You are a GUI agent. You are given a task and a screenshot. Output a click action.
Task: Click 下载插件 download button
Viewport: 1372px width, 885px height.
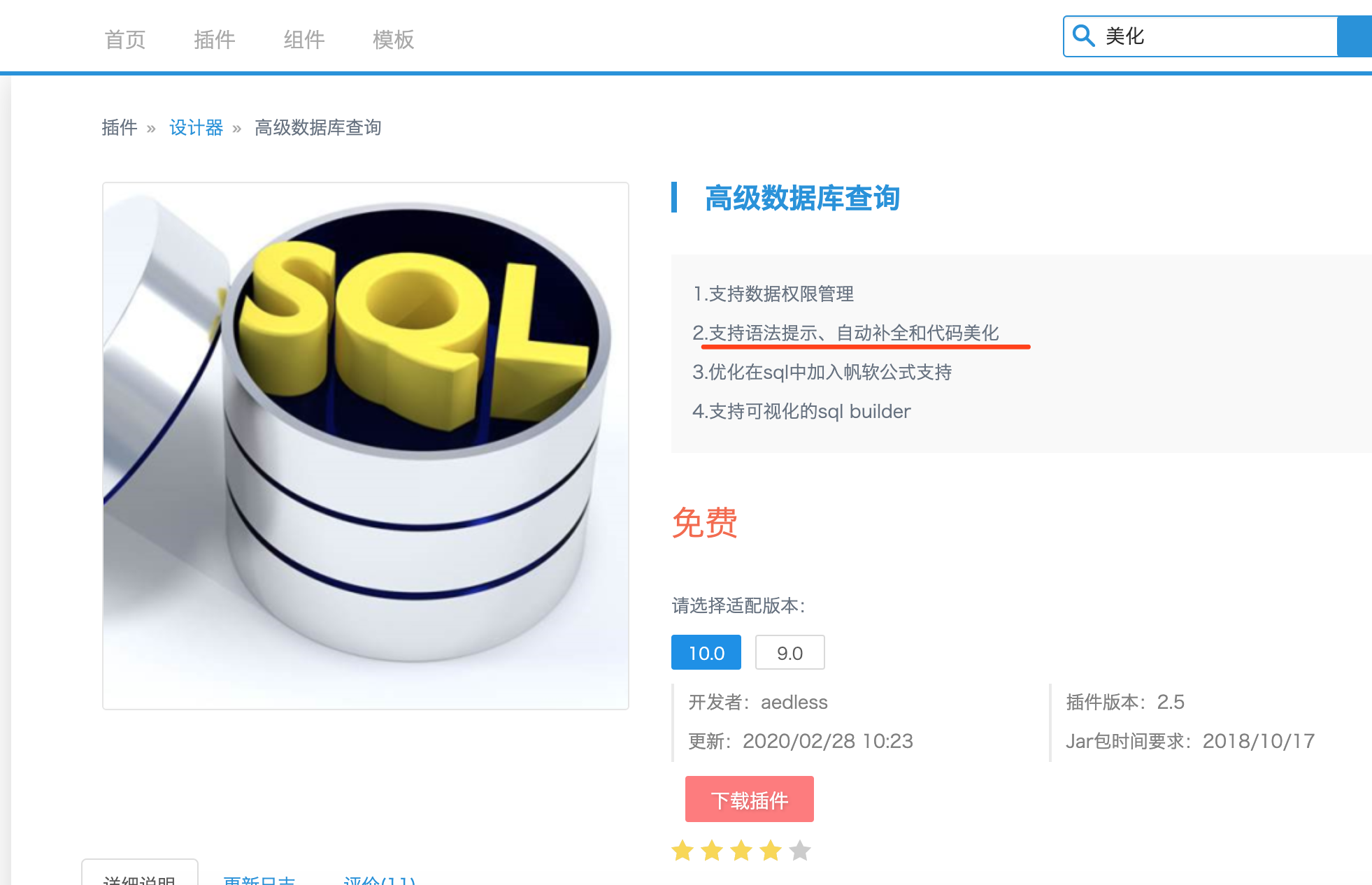749,800
